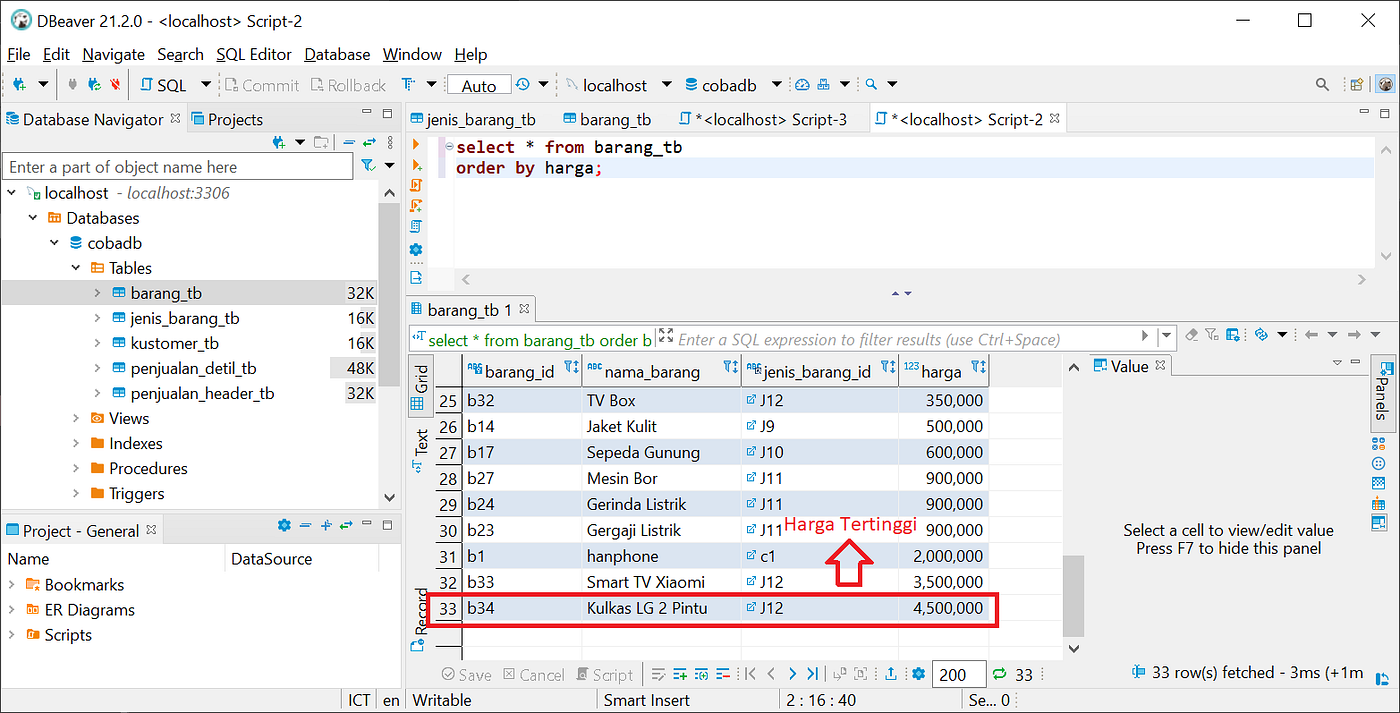
Task: Toggle the Auto commit mode
Action: [478, 84]
